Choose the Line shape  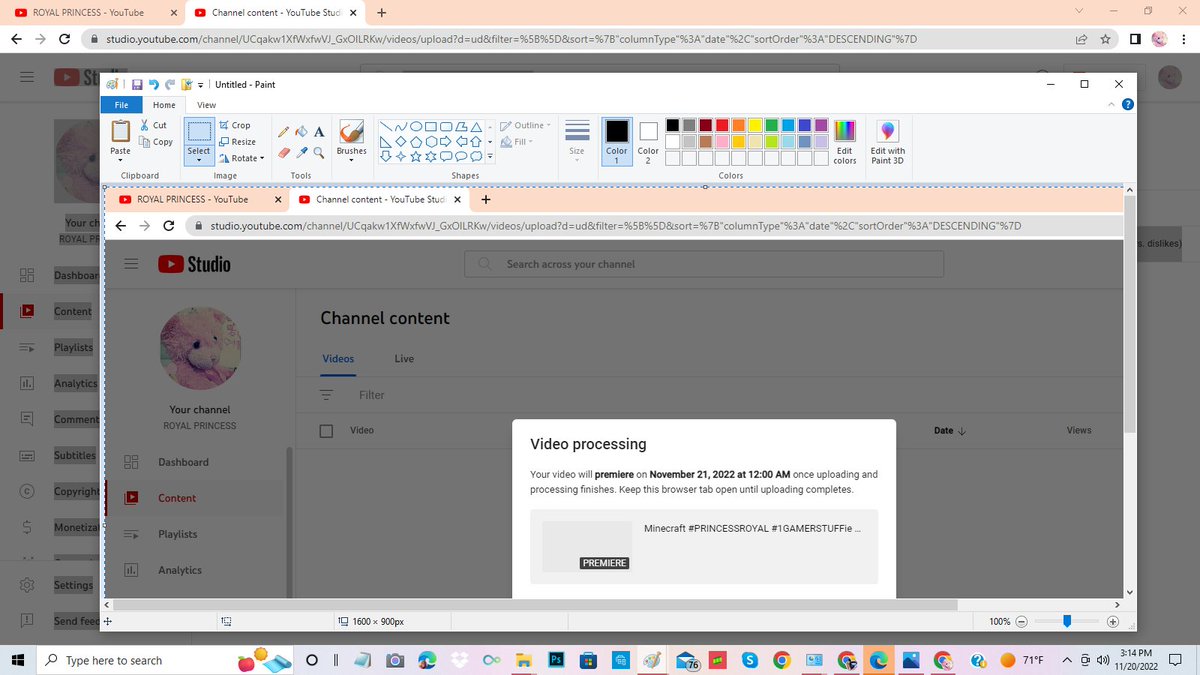[x=385, y=127]
